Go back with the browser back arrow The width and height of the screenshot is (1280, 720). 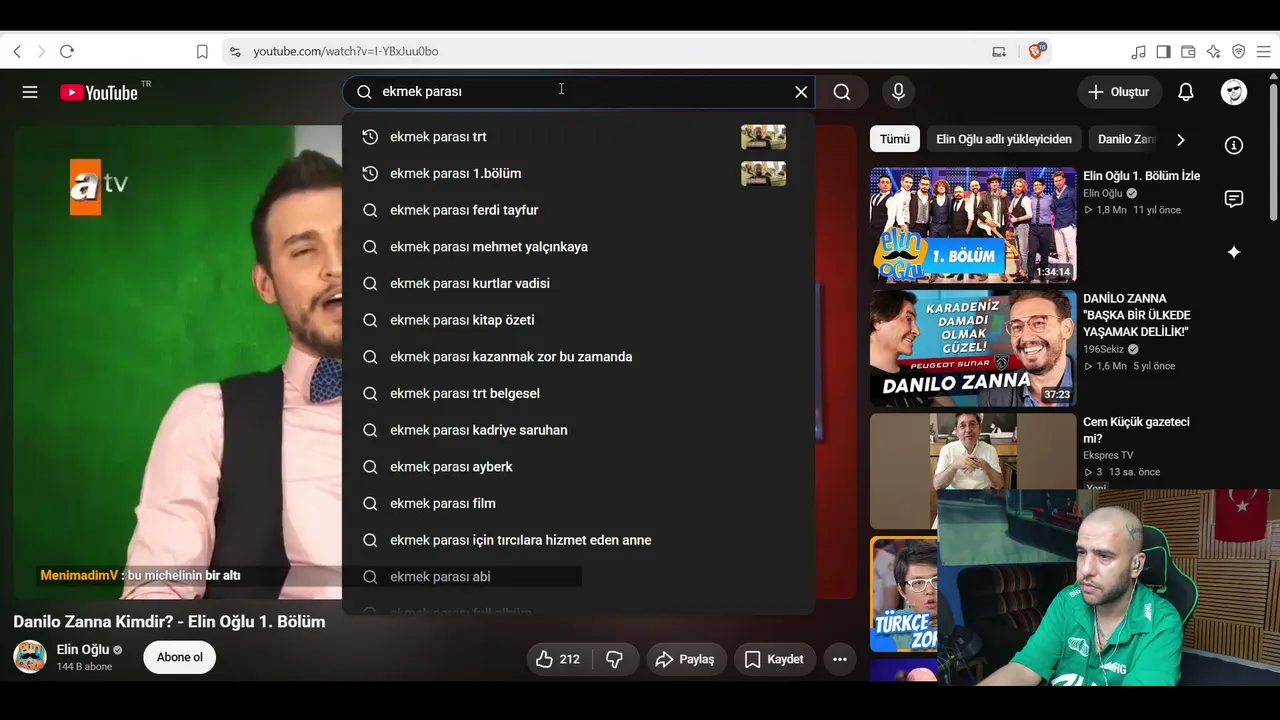[17, 51]
